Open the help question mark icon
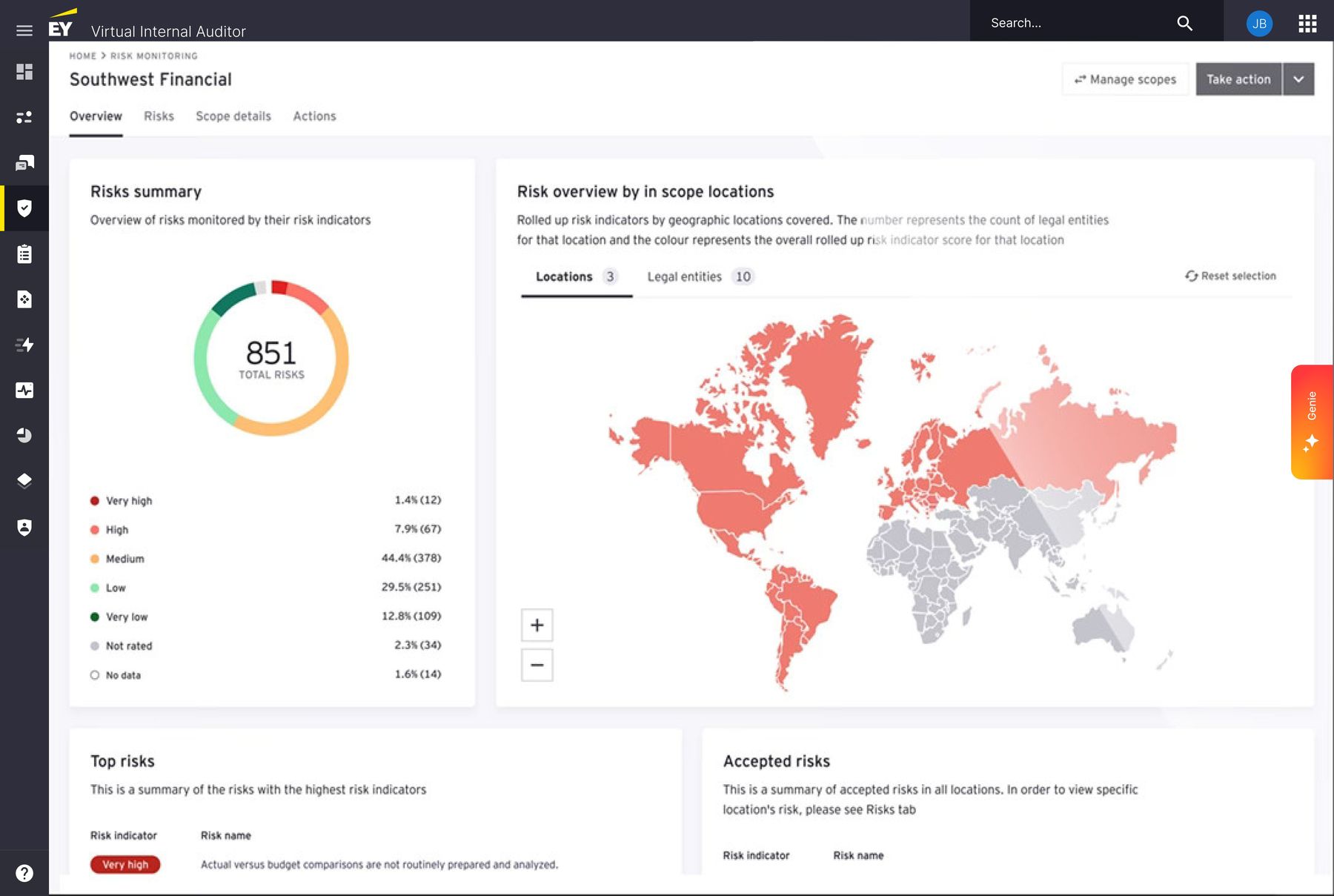This screenshot has width=1334, height=896. tap(24, 873)
